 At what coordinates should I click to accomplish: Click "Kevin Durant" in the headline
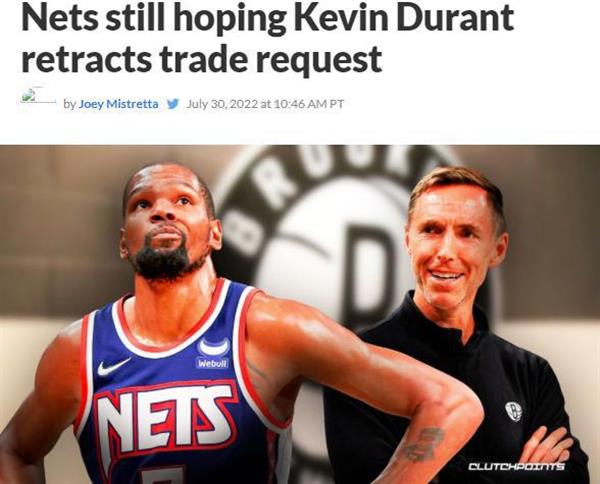click(403, 18)
